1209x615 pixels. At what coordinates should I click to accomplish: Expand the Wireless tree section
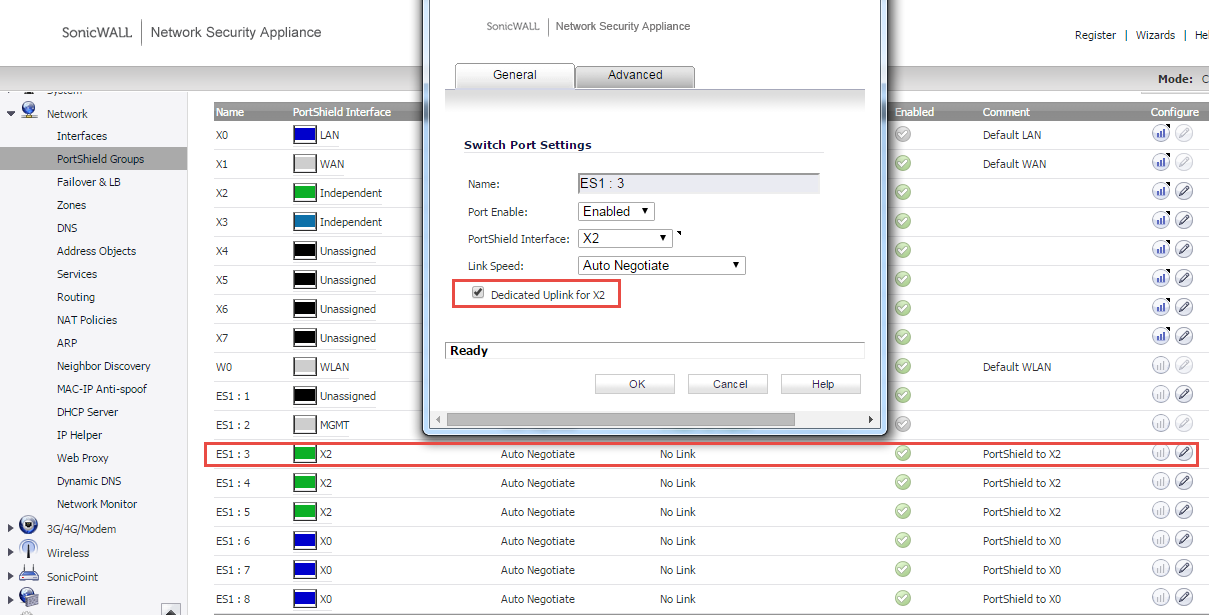pos(11,553)
